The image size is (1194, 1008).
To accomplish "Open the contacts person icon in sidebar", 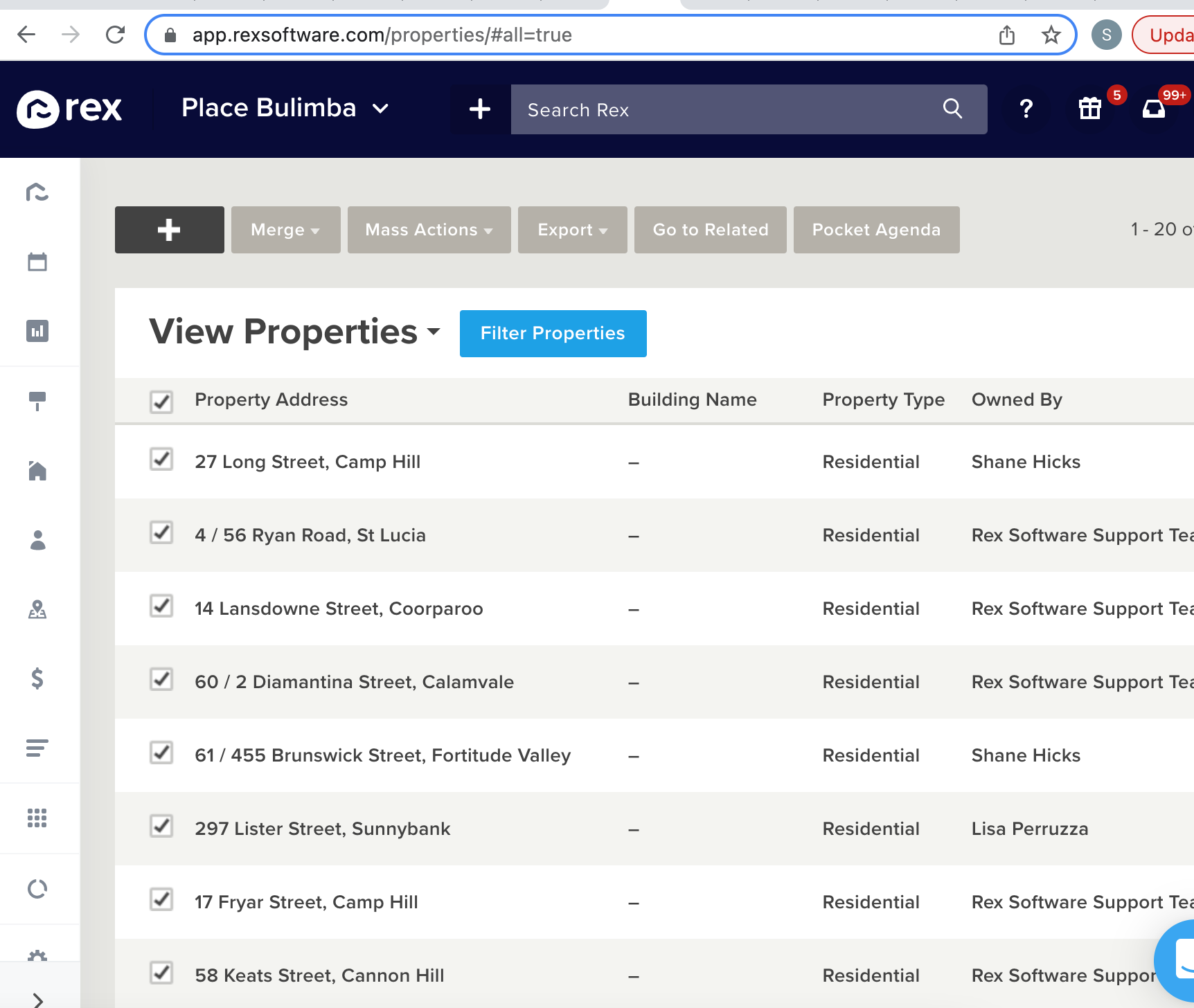I will 37,540.
